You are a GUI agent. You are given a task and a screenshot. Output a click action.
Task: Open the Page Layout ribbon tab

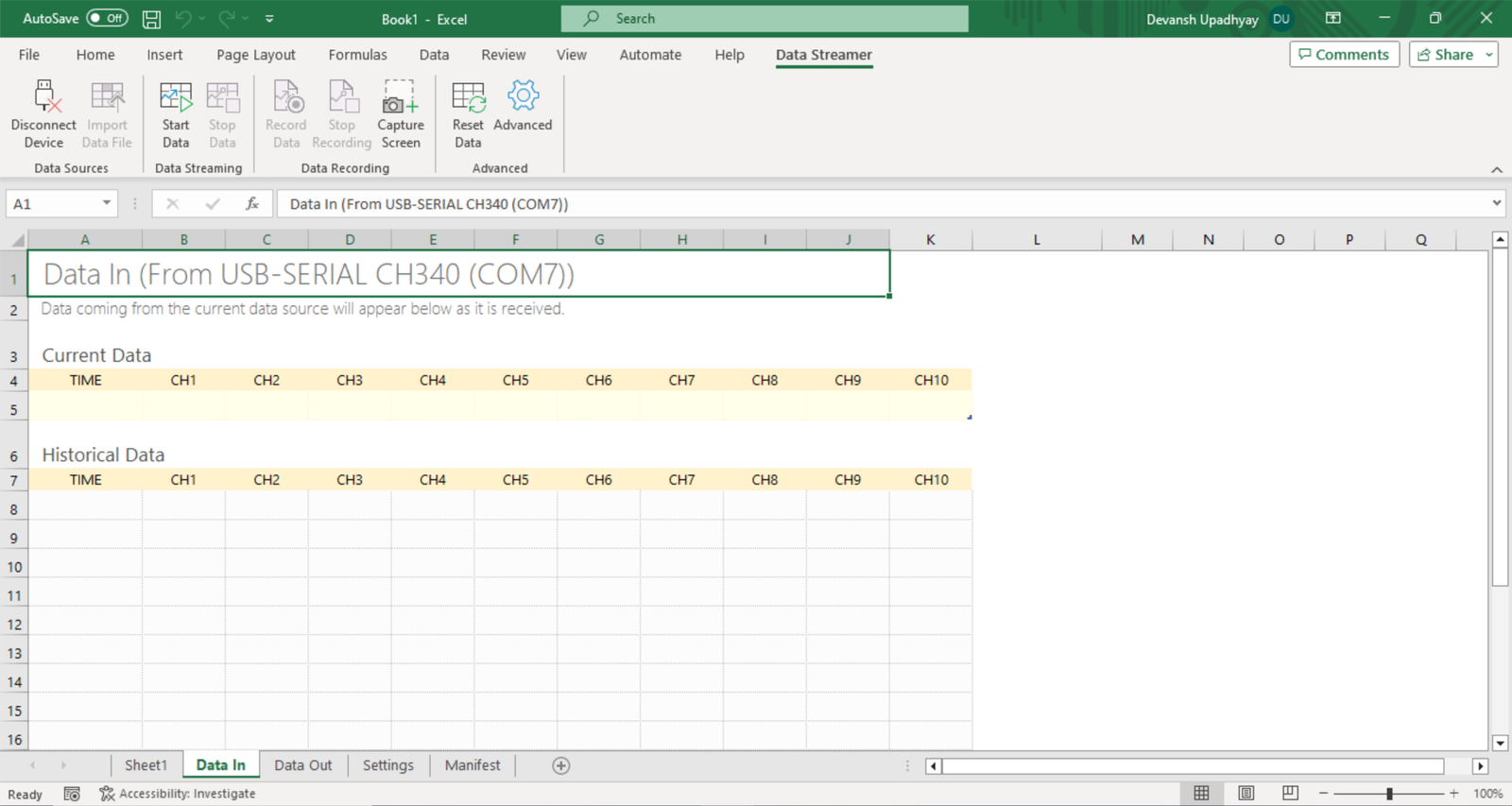256,55
